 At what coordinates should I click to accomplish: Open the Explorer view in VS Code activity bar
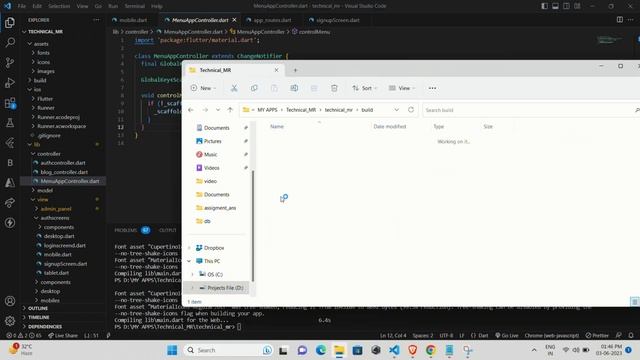tap(10, 22)
